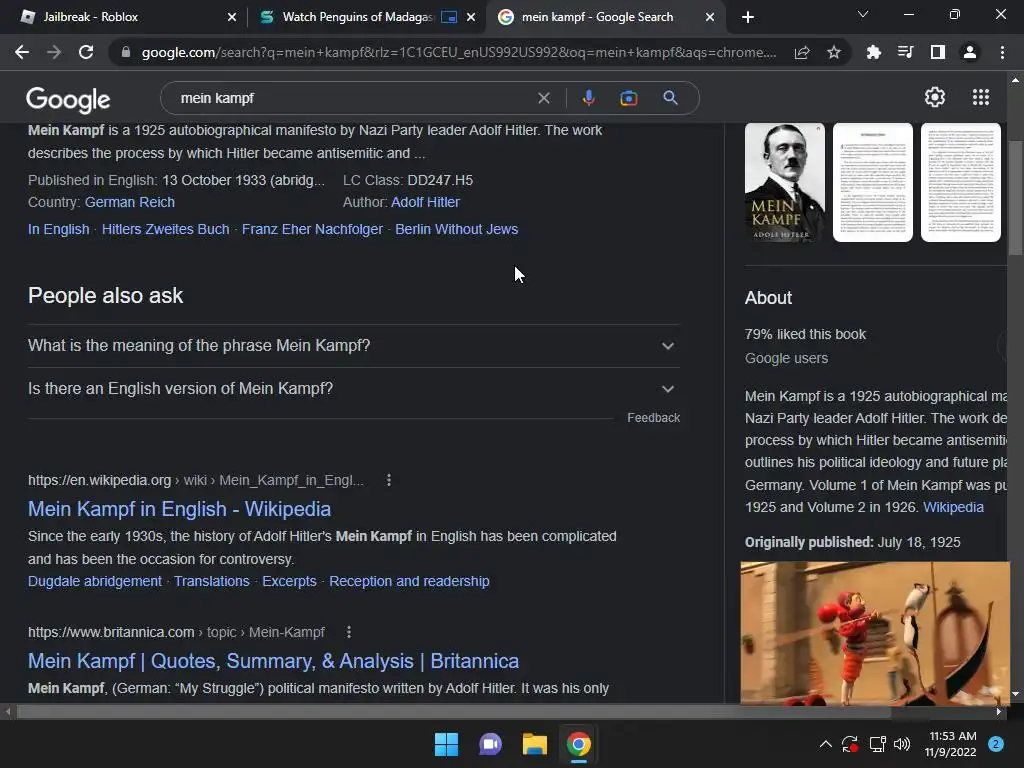The width and height of the screenshot is (1024, 768).
Task: Open File Explorer from the taskbar
Action: [x=534, y=744]
